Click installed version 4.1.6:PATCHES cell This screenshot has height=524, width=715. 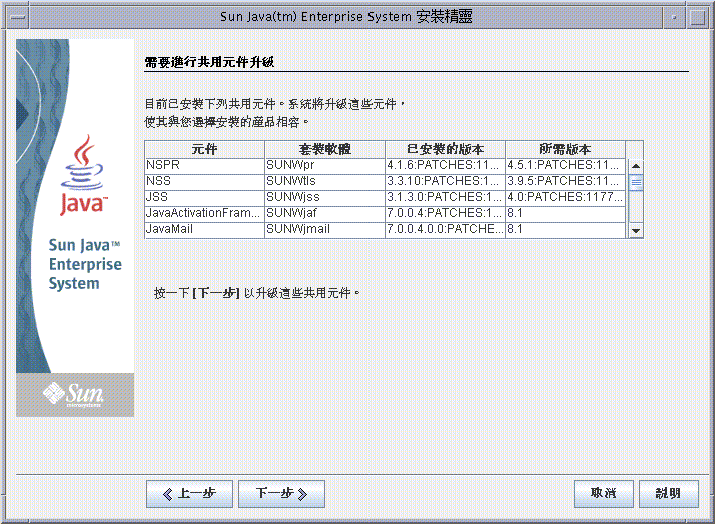[446, 165]
